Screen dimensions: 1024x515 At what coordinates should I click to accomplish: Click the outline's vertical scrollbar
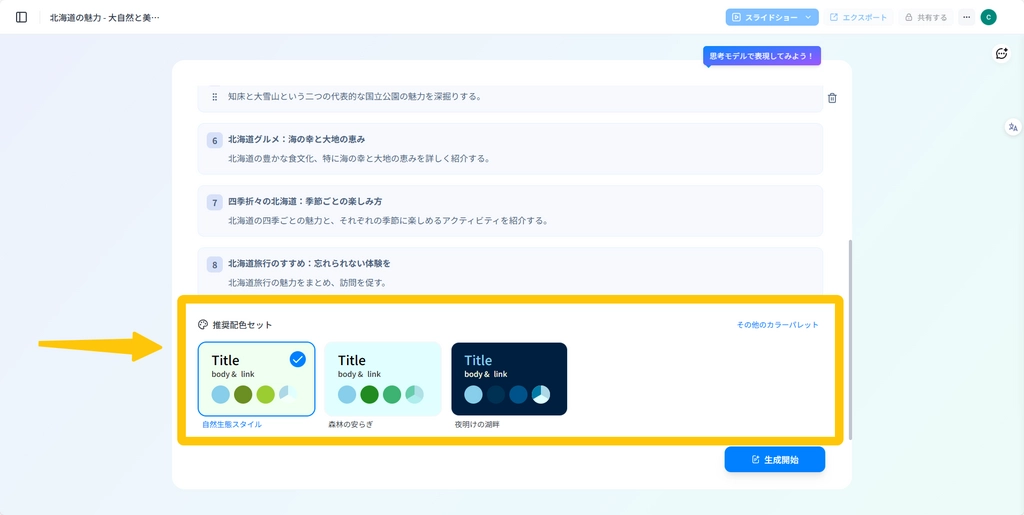[x=850, y=340]
